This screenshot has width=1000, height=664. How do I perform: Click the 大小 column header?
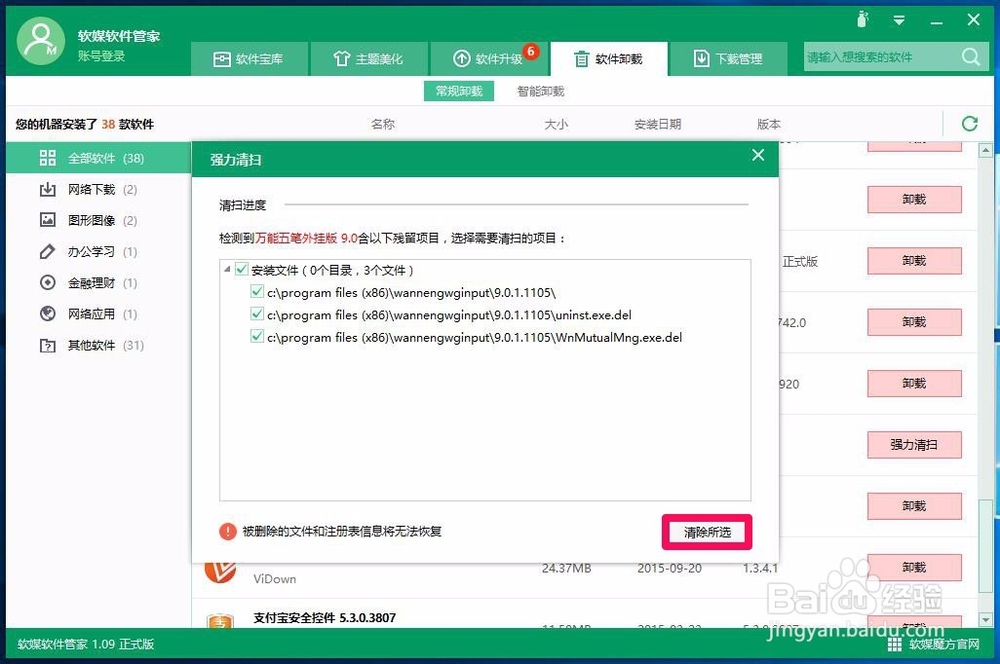[555, 124]
